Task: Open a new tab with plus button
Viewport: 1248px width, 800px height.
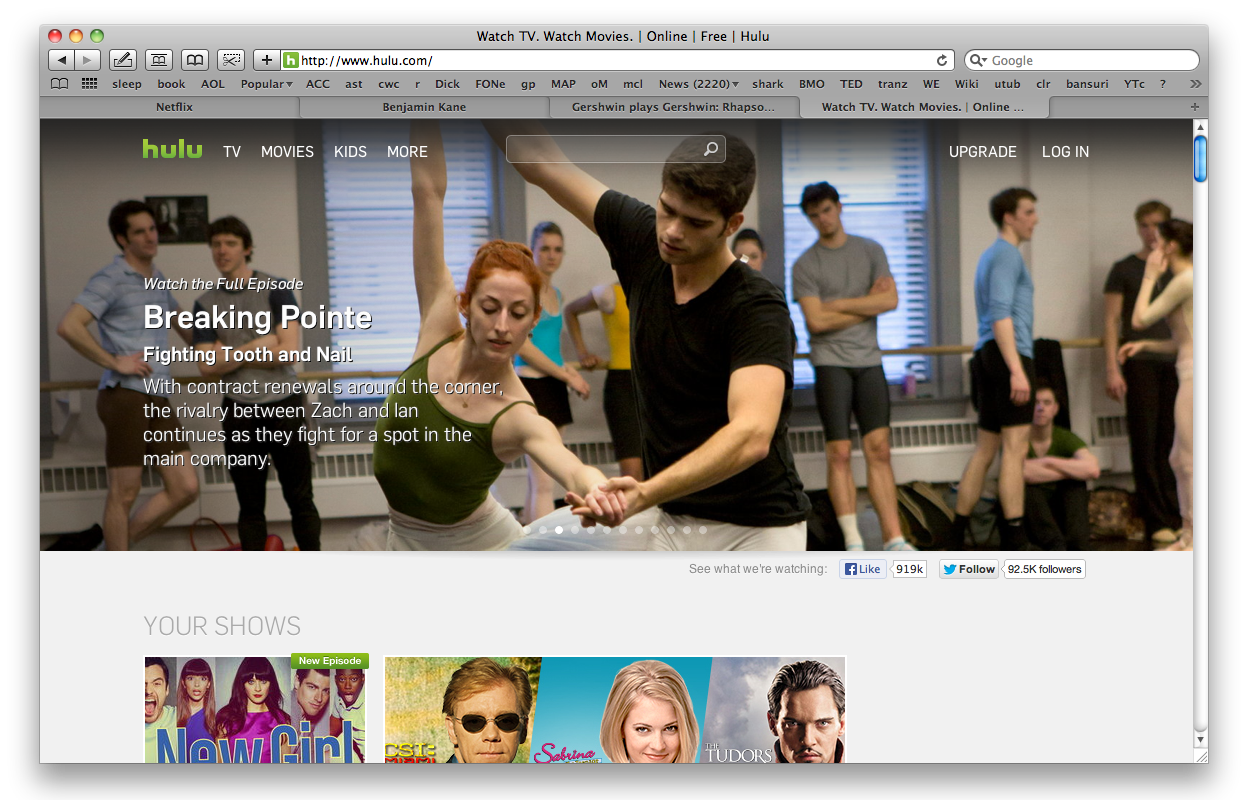Action: pos(1194,107)
